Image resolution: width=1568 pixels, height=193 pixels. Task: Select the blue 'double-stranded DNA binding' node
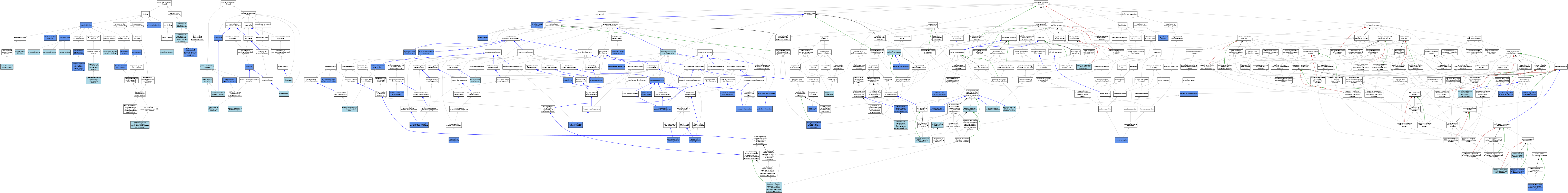pos(121,67)
